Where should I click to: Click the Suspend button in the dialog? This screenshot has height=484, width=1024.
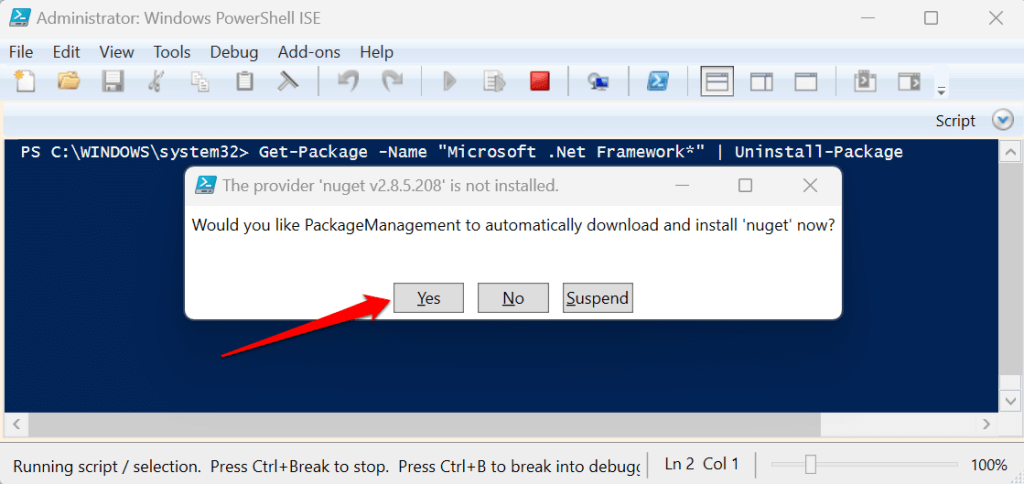(x=597, y=298)
